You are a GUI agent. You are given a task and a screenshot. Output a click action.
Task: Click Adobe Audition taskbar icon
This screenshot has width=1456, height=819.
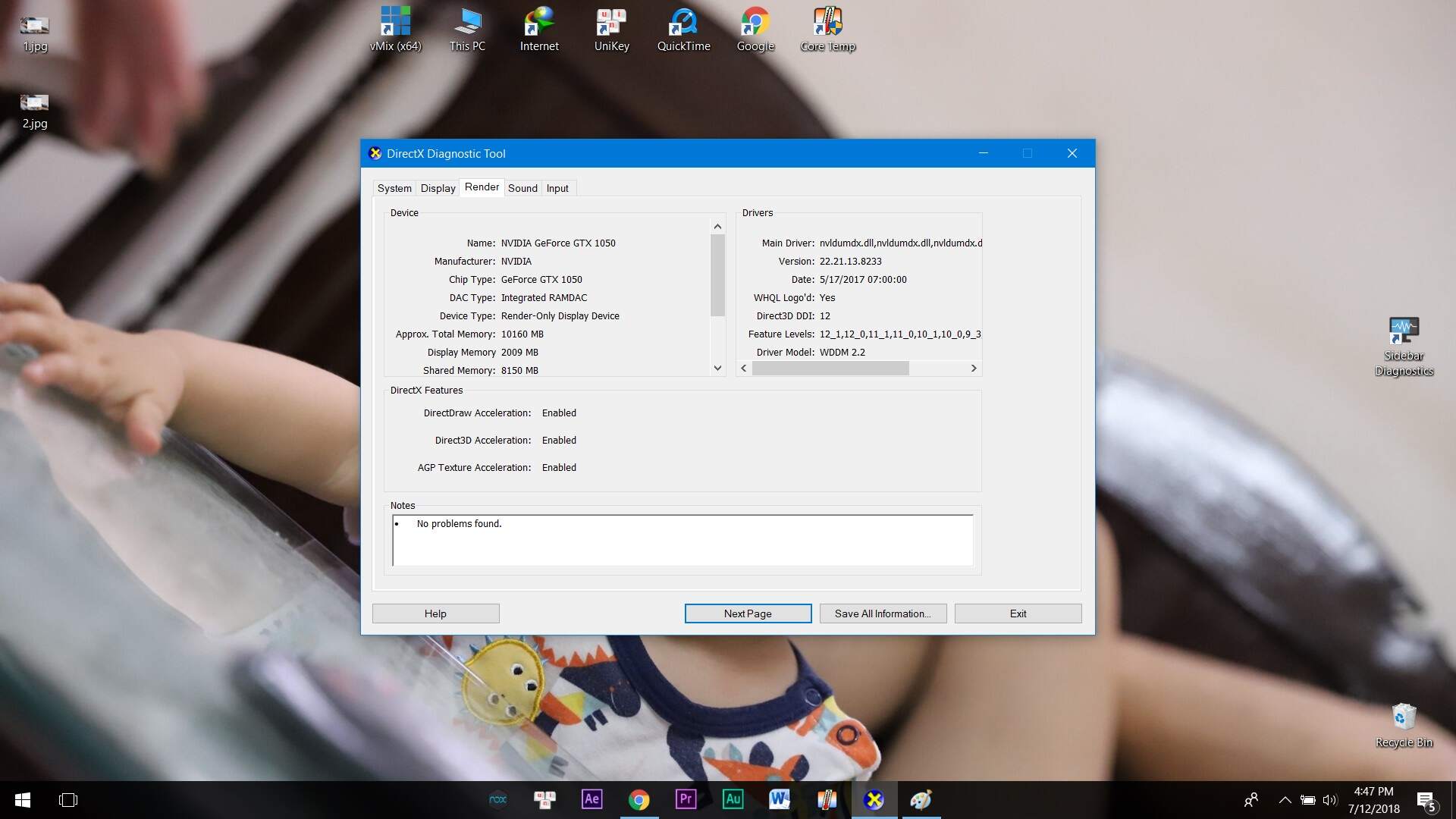[x=733, y=799]
